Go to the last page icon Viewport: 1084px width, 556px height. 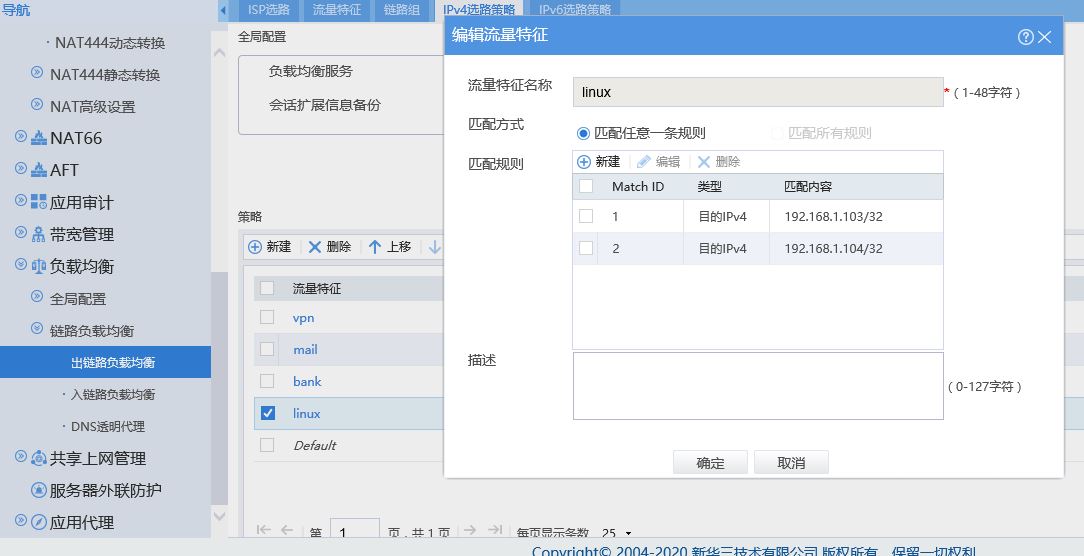point(495,530)
